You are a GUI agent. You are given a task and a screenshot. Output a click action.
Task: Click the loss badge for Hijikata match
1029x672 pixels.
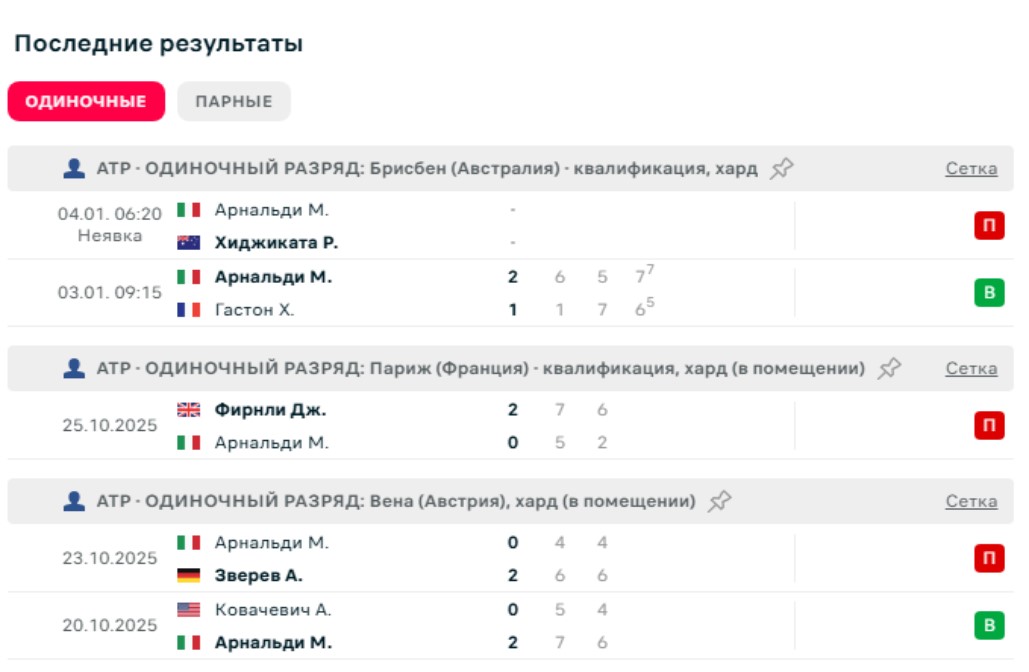pyautogui.click(x=989, y=226)
